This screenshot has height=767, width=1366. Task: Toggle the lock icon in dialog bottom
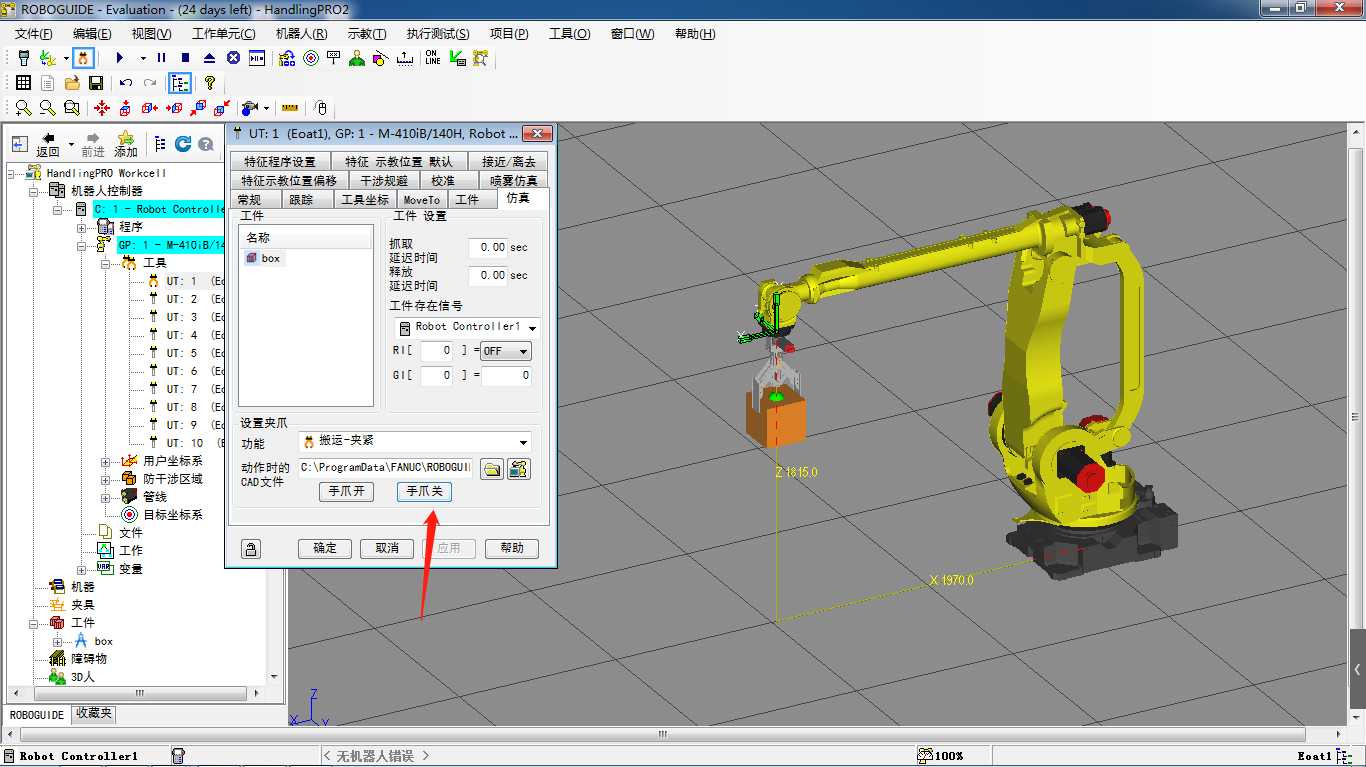251,549
